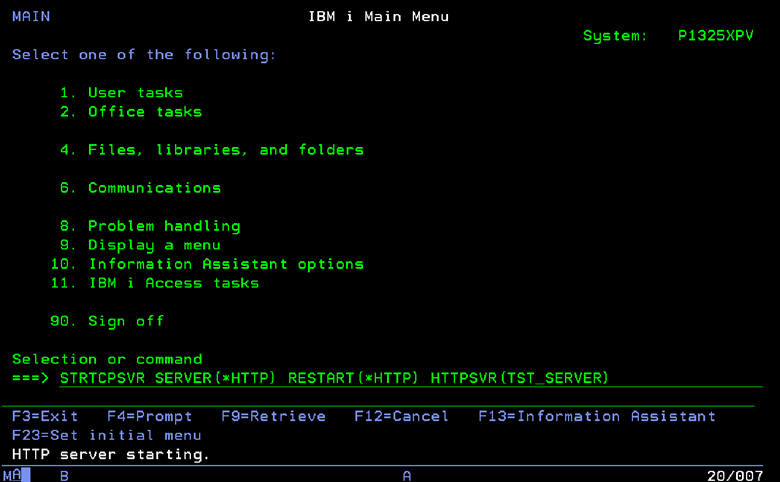Click the B session indicator in status bar

click(64, 476)
